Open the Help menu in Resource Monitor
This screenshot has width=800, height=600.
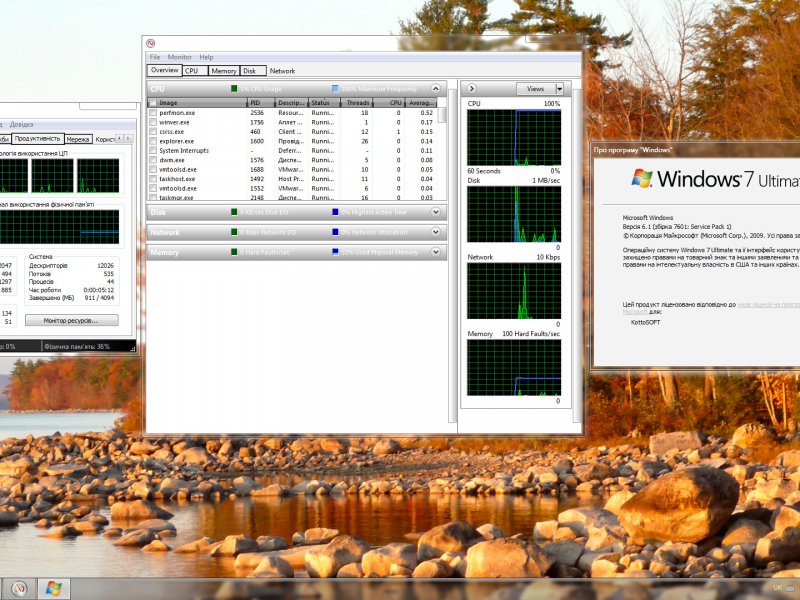point(206,57)
